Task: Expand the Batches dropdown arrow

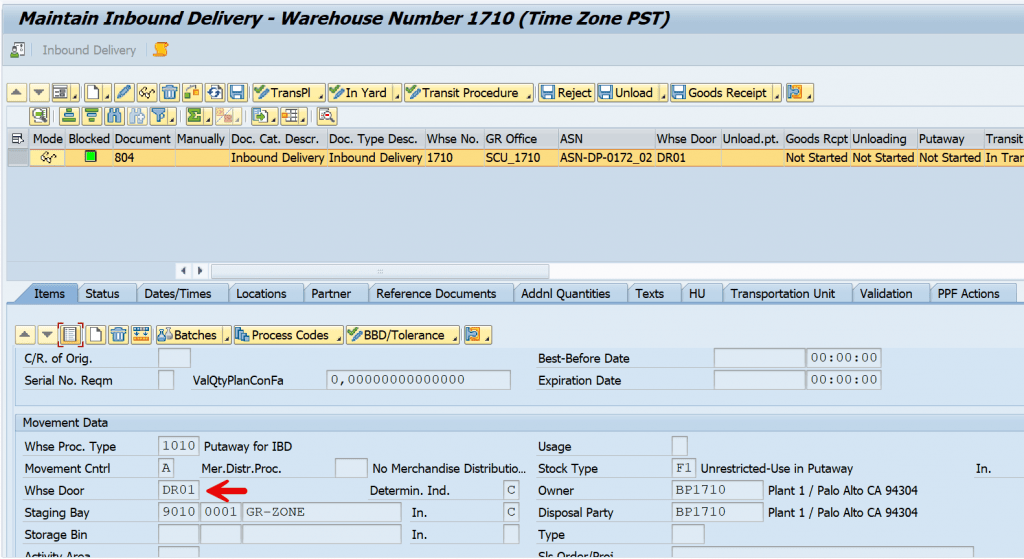Action: click(x=227, y=338)
